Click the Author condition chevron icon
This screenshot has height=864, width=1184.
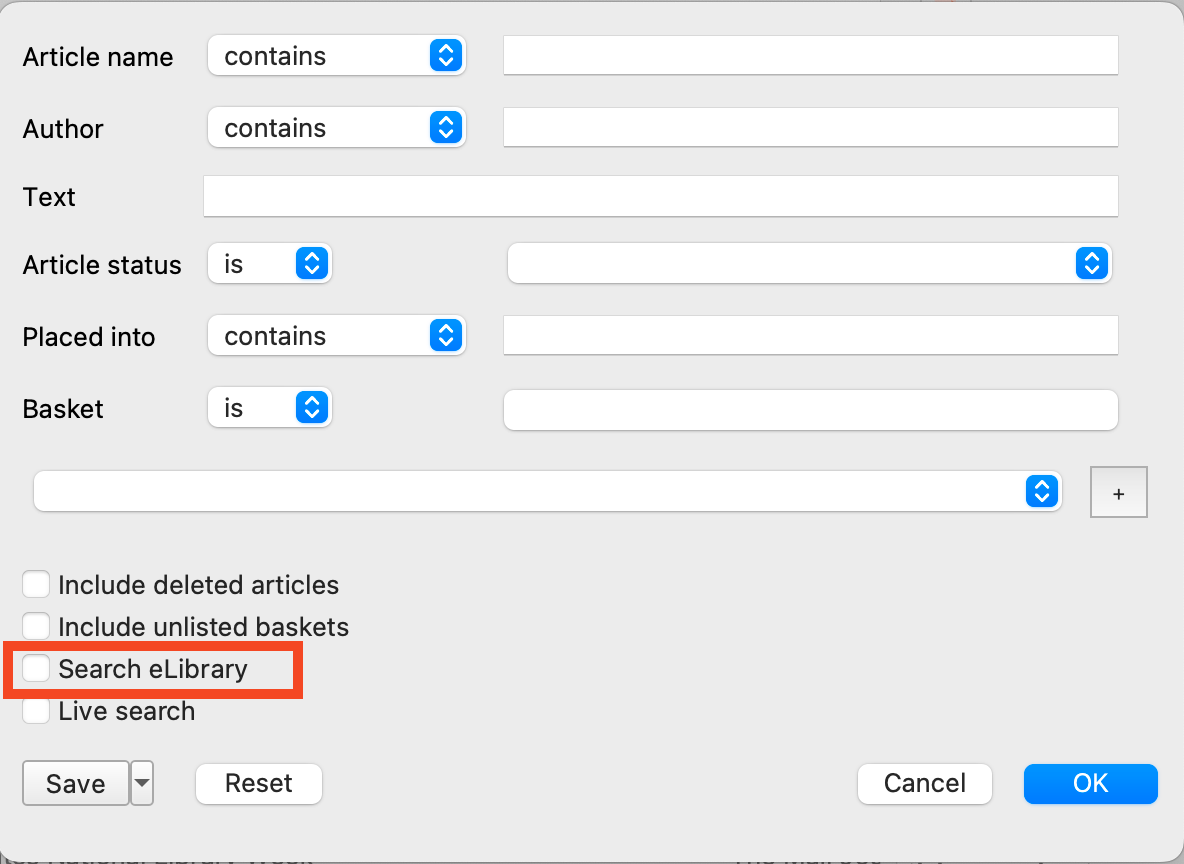[447, 127]
